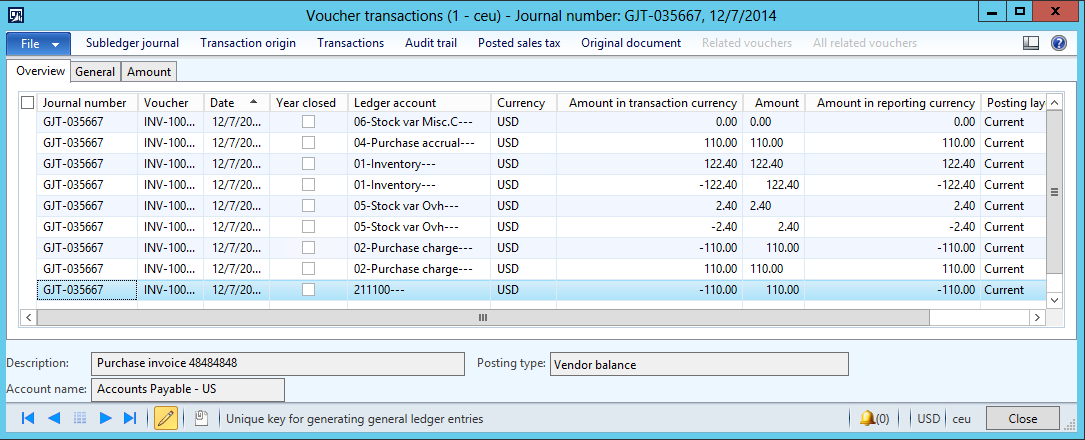Open document handling attachment icon
Screen dimensions: 1085x440
coord(201,419)
